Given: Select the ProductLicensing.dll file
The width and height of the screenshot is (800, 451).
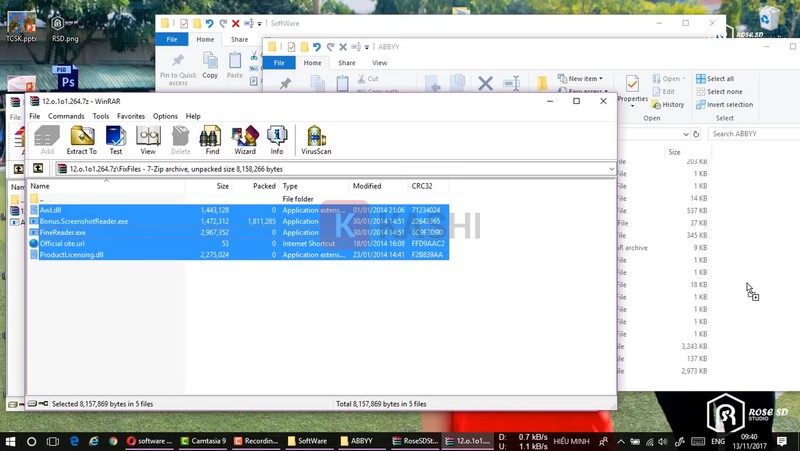Looking at the screenshot, I should pos(238,255).
